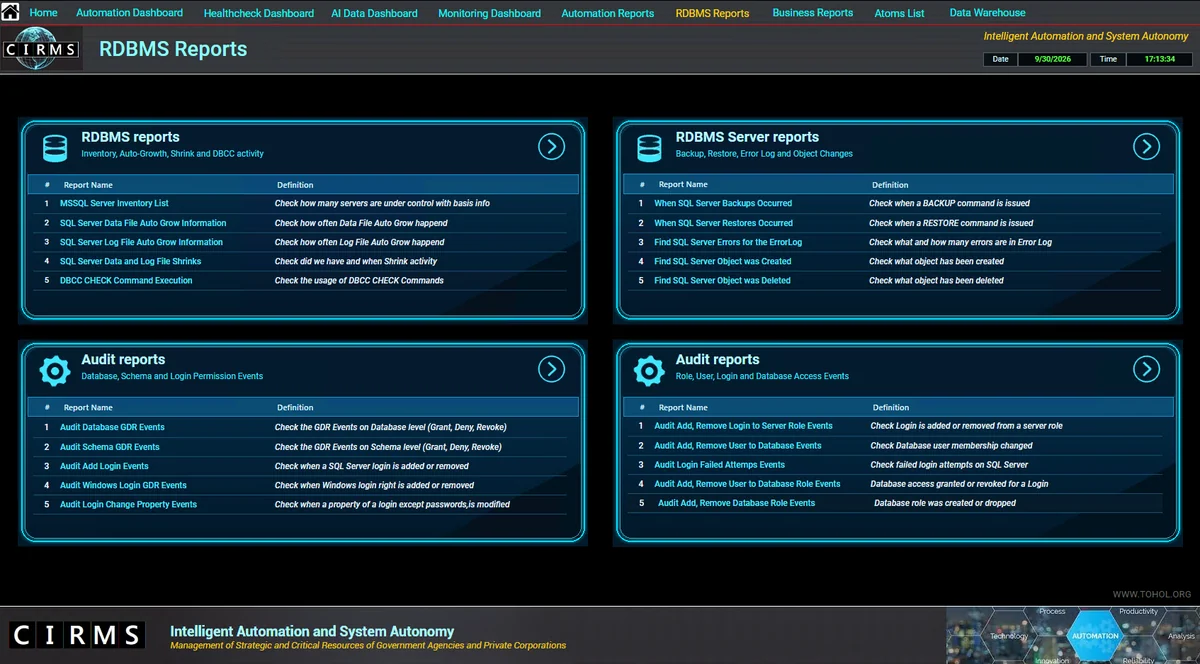Open Audit Add, Remove User to Database Role Events
This screenshot has width=1200, height=664.
tap(747, 484)
